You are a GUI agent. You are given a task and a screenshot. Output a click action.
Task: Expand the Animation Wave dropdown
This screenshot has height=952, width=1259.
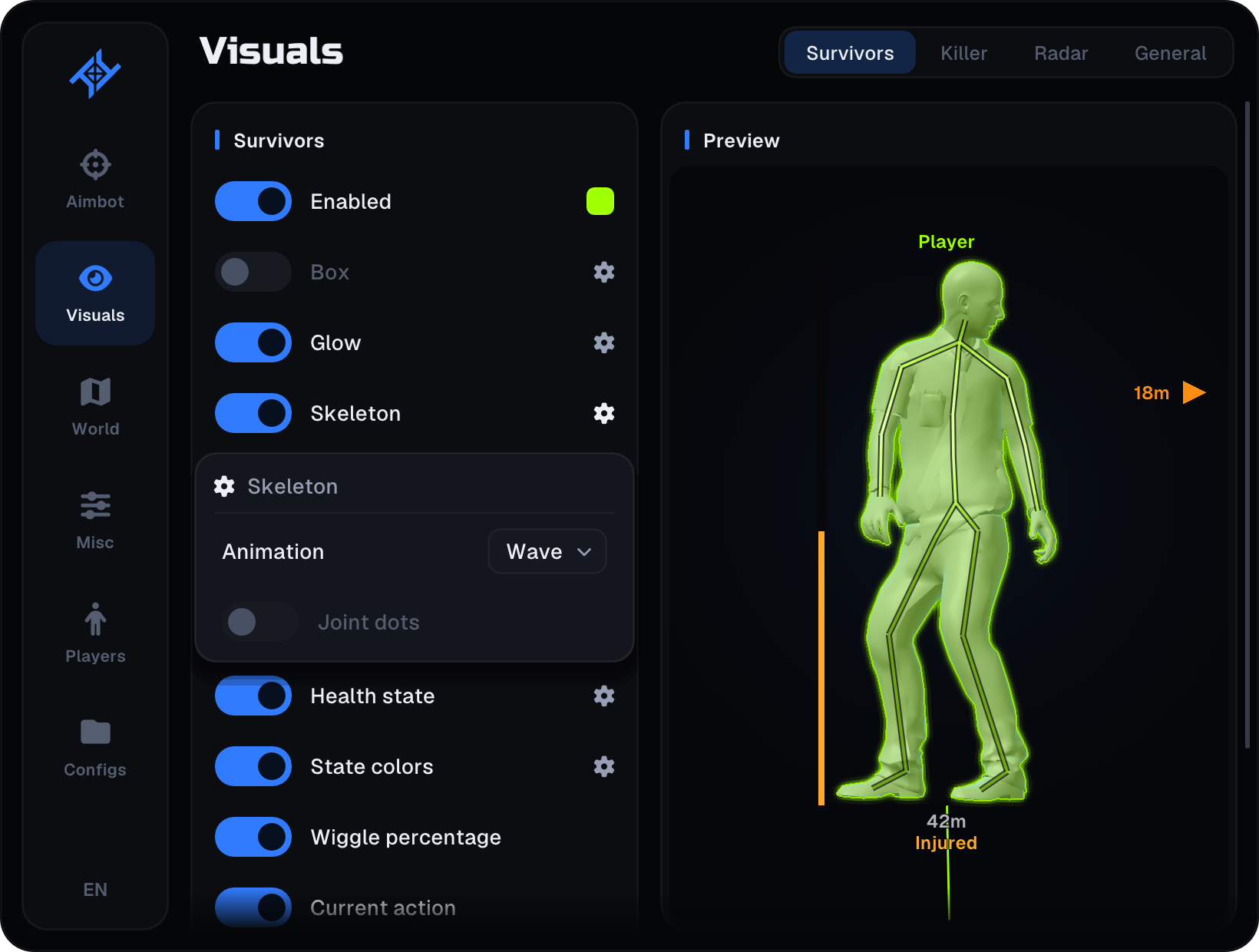(547, 551)
